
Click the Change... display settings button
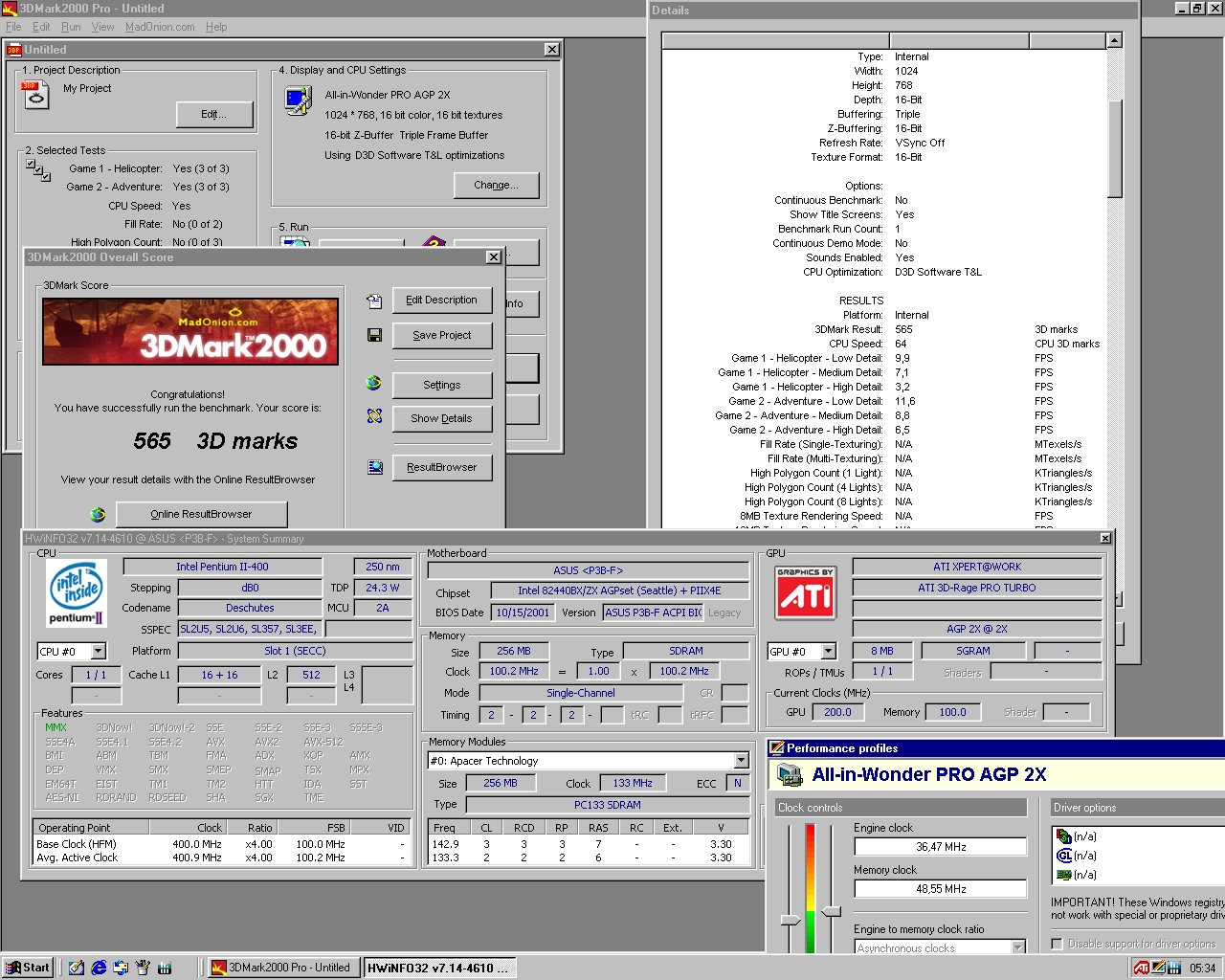496,186
